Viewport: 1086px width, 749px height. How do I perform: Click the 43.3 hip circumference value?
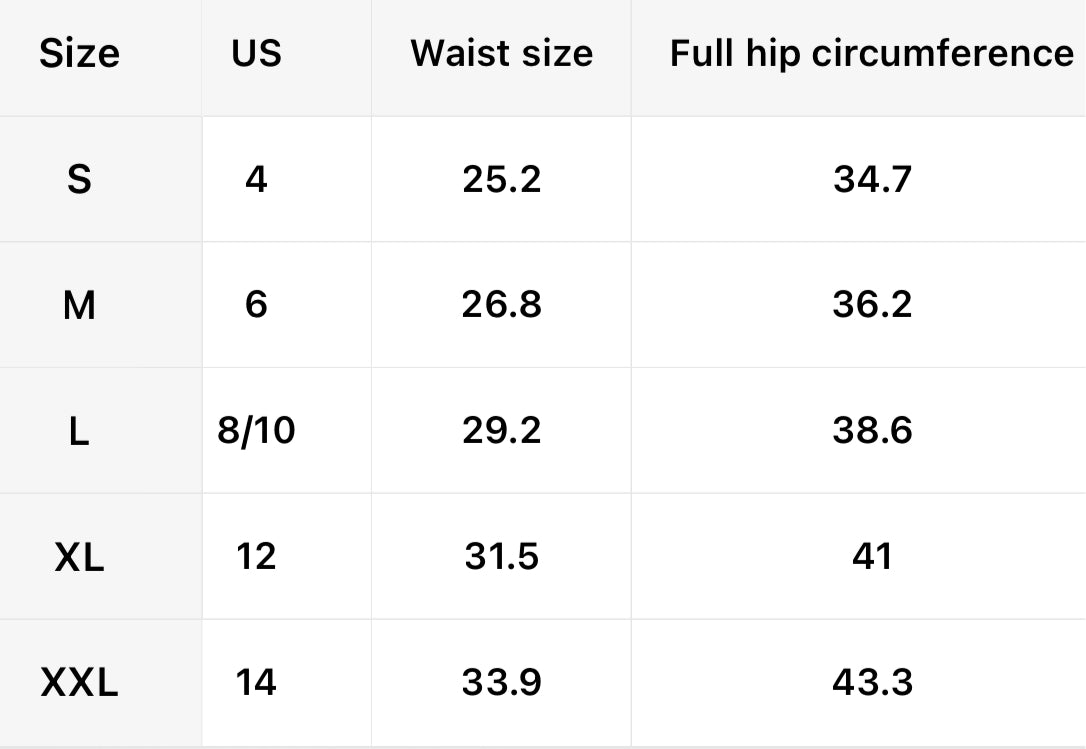(871, 683)
